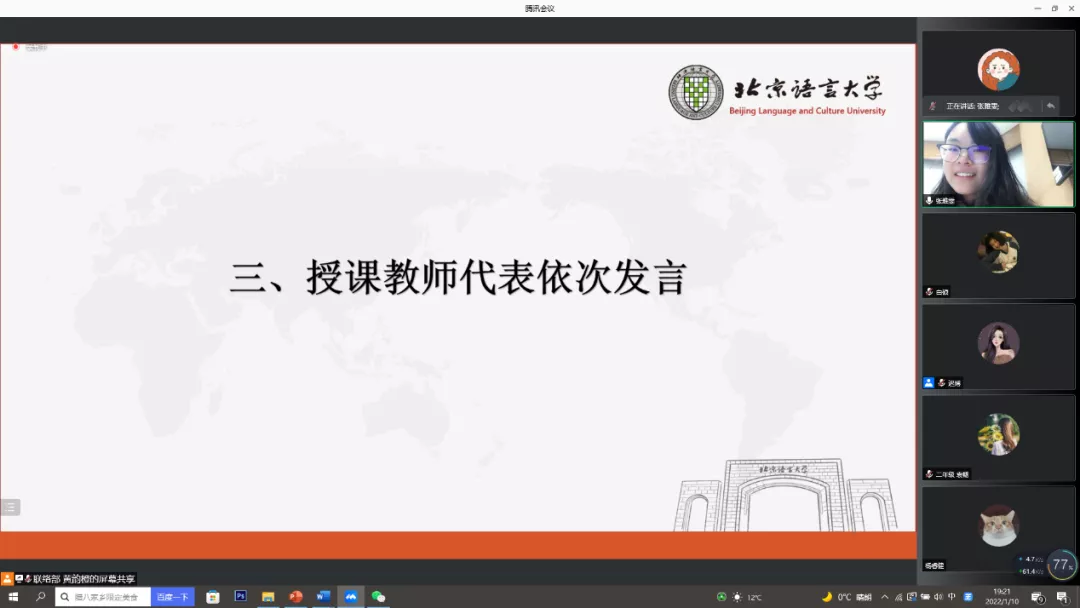Screen dimensions: 1080x608
Task: Click the reply arrow icon in speaker bar
Action: tap(1050, 105)
